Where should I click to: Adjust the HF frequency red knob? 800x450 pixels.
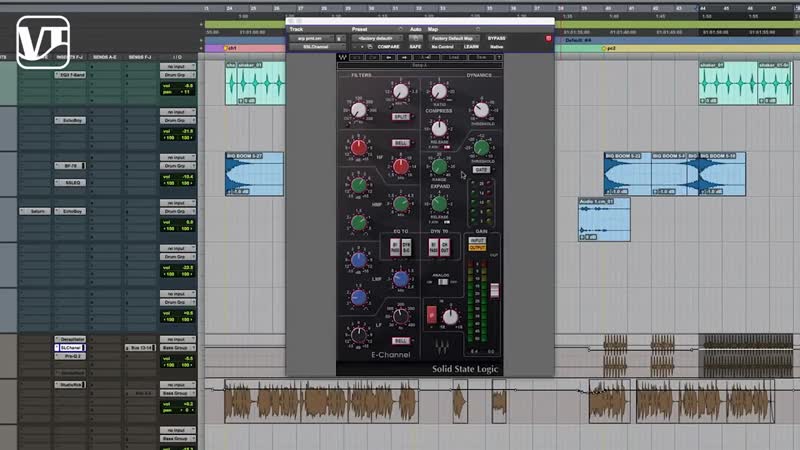(401, 166)
